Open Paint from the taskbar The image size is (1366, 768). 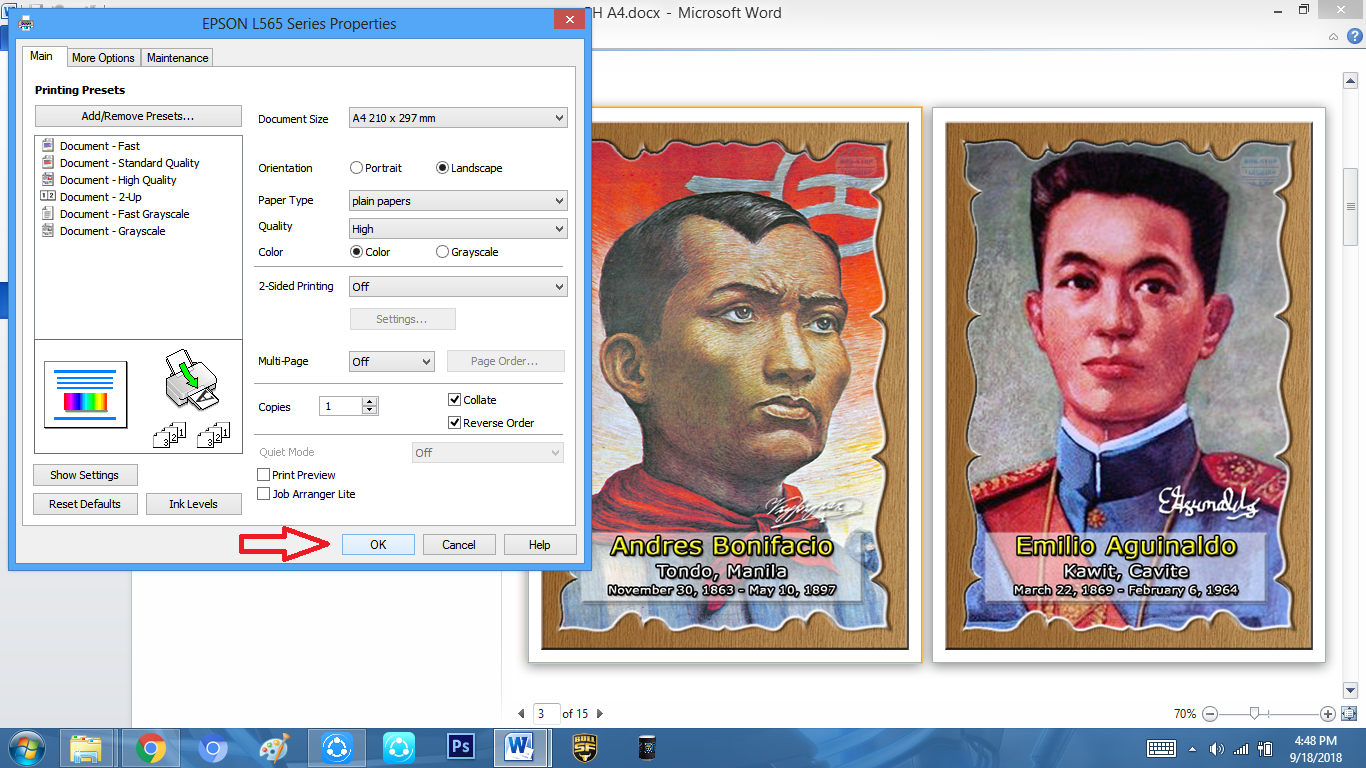coord(274,748)
